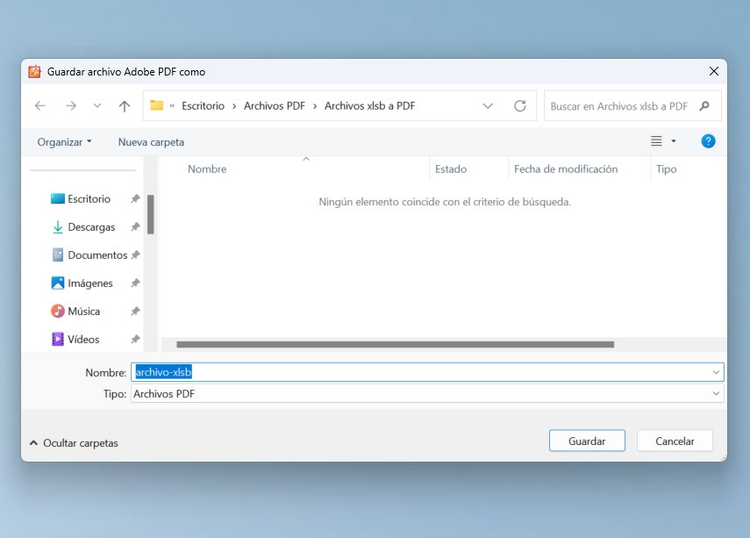
Task: Click the pin icon beside Vídeos
Action: [x=135, y=339]
